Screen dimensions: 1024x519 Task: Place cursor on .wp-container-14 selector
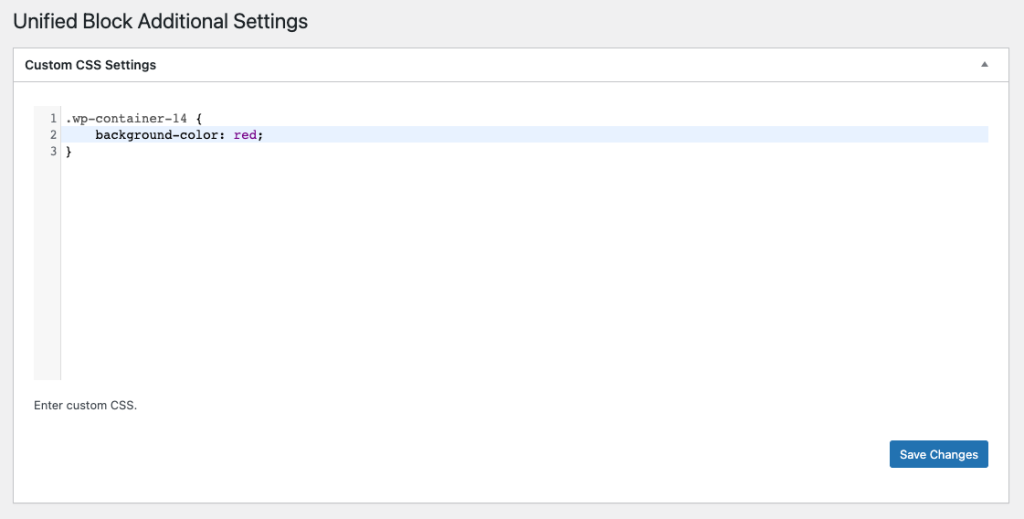coord(126,118)
